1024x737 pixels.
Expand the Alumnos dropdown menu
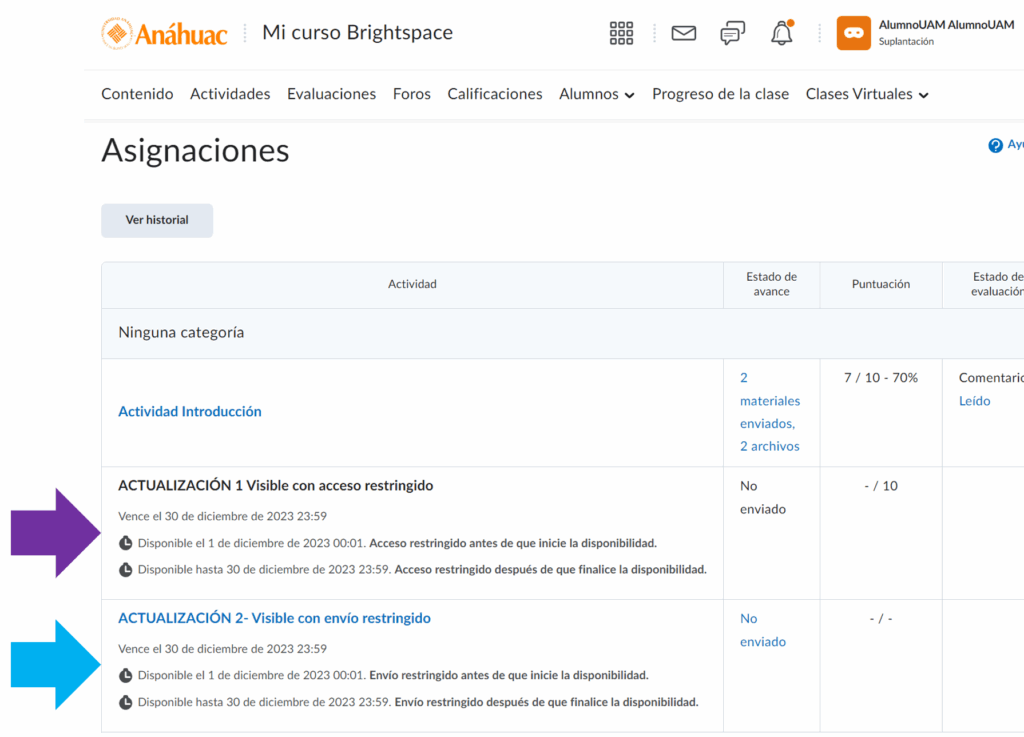pyautogui.click(x=597, y=94)
